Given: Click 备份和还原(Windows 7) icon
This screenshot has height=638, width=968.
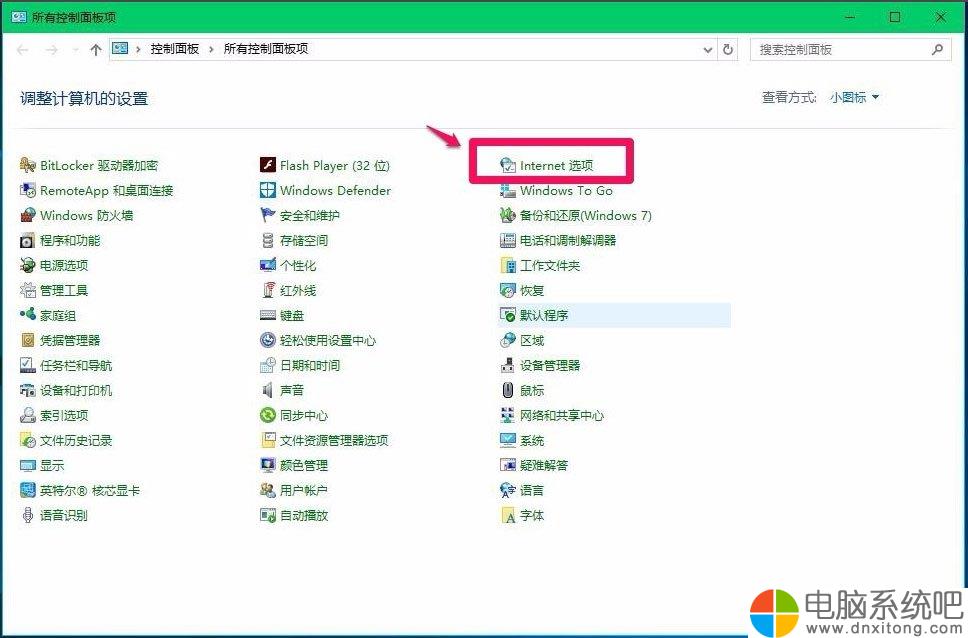Looking at the screenshot, I should point(507,216).
